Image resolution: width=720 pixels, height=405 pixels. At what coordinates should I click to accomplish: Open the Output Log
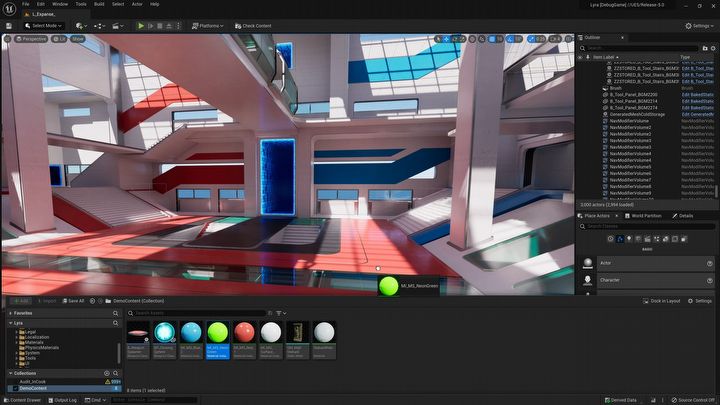coord(69,400)
